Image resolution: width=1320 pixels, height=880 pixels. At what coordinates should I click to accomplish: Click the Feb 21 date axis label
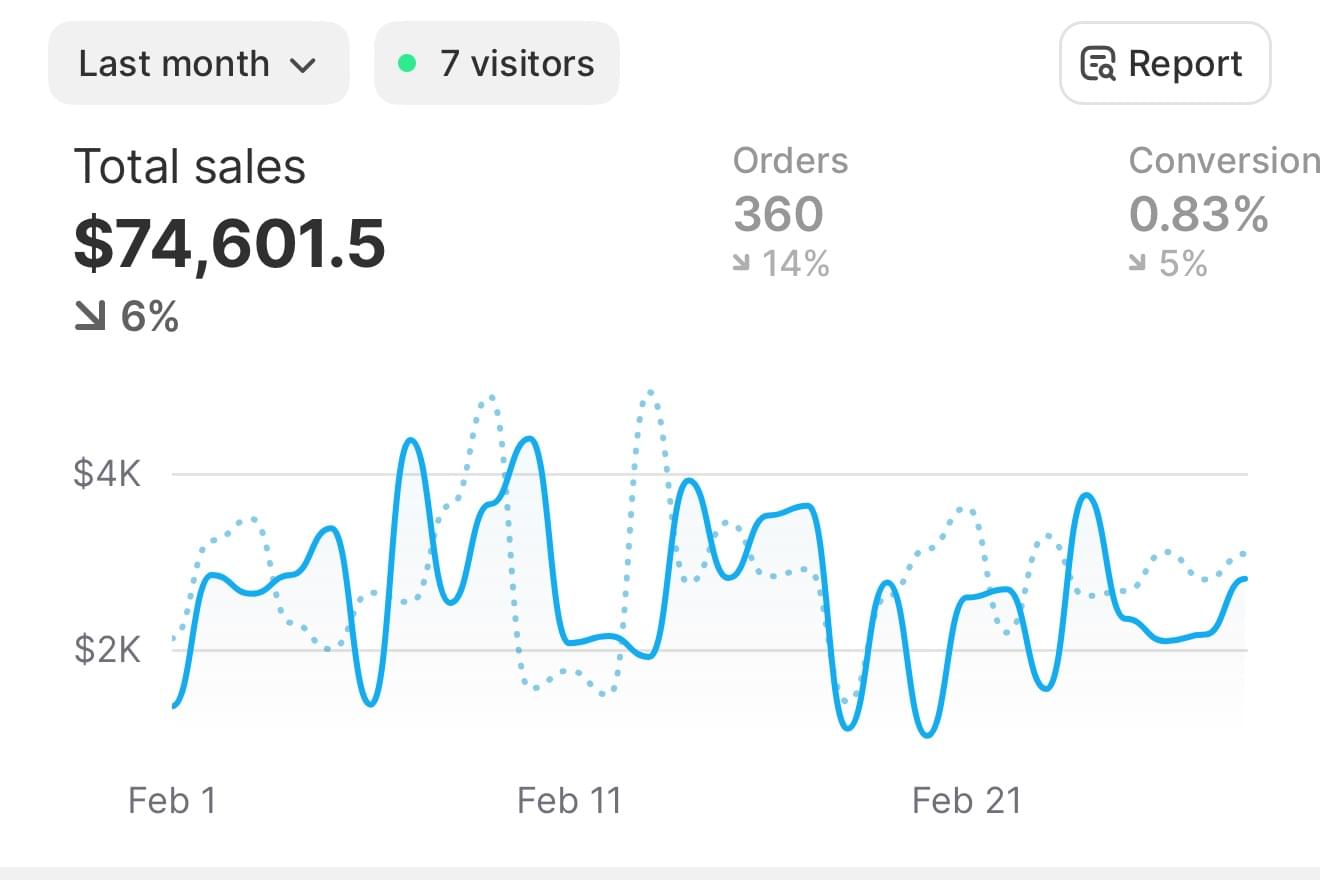[x=966, y=800]
